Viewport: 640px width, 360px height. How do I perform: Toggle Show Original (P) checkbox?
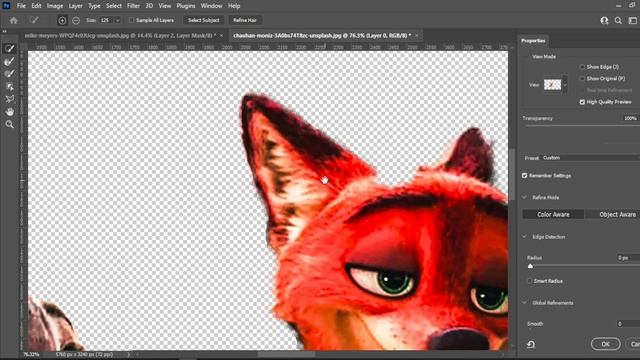[x=582, y=78]
